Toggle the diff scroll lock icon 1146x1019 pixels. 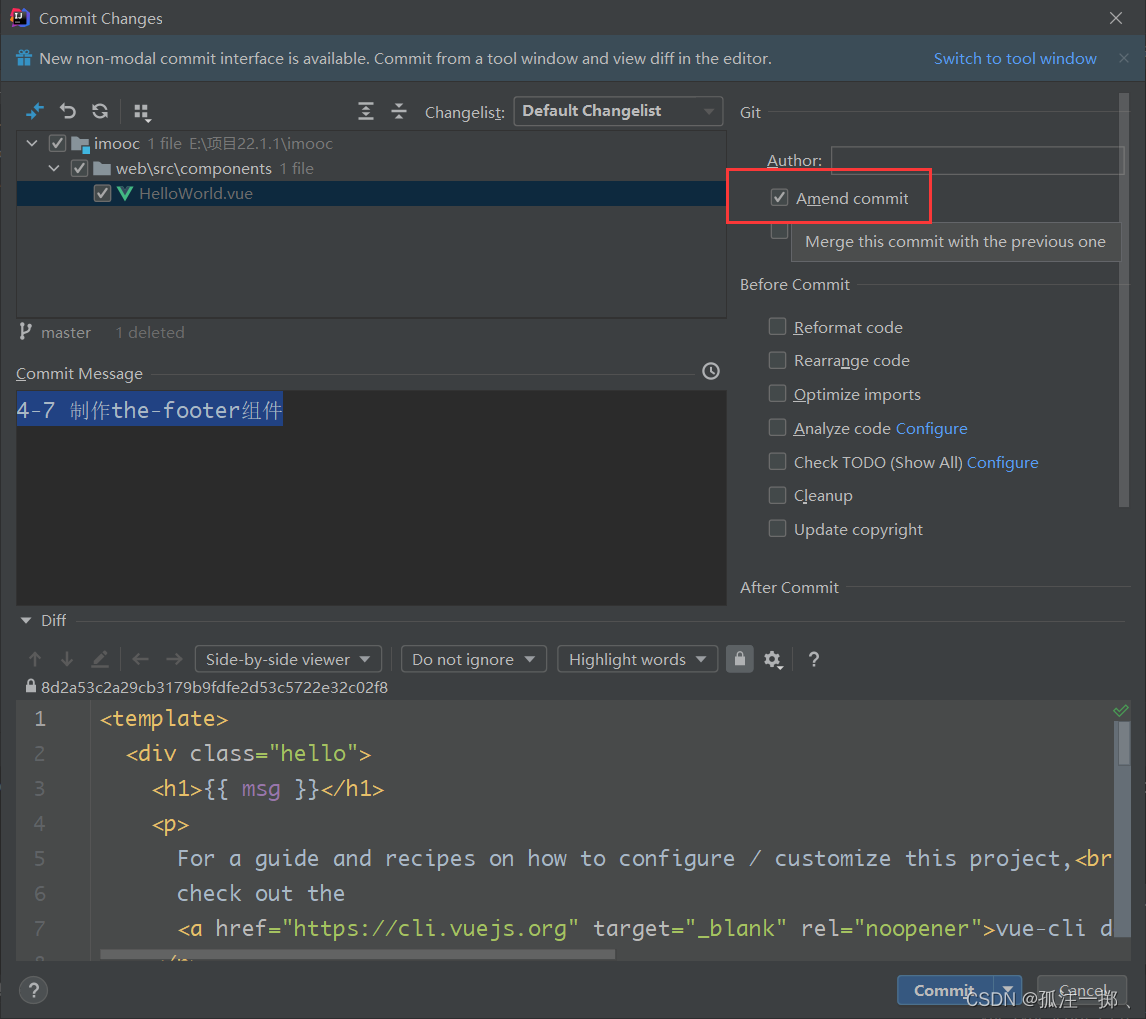point(740,659)
